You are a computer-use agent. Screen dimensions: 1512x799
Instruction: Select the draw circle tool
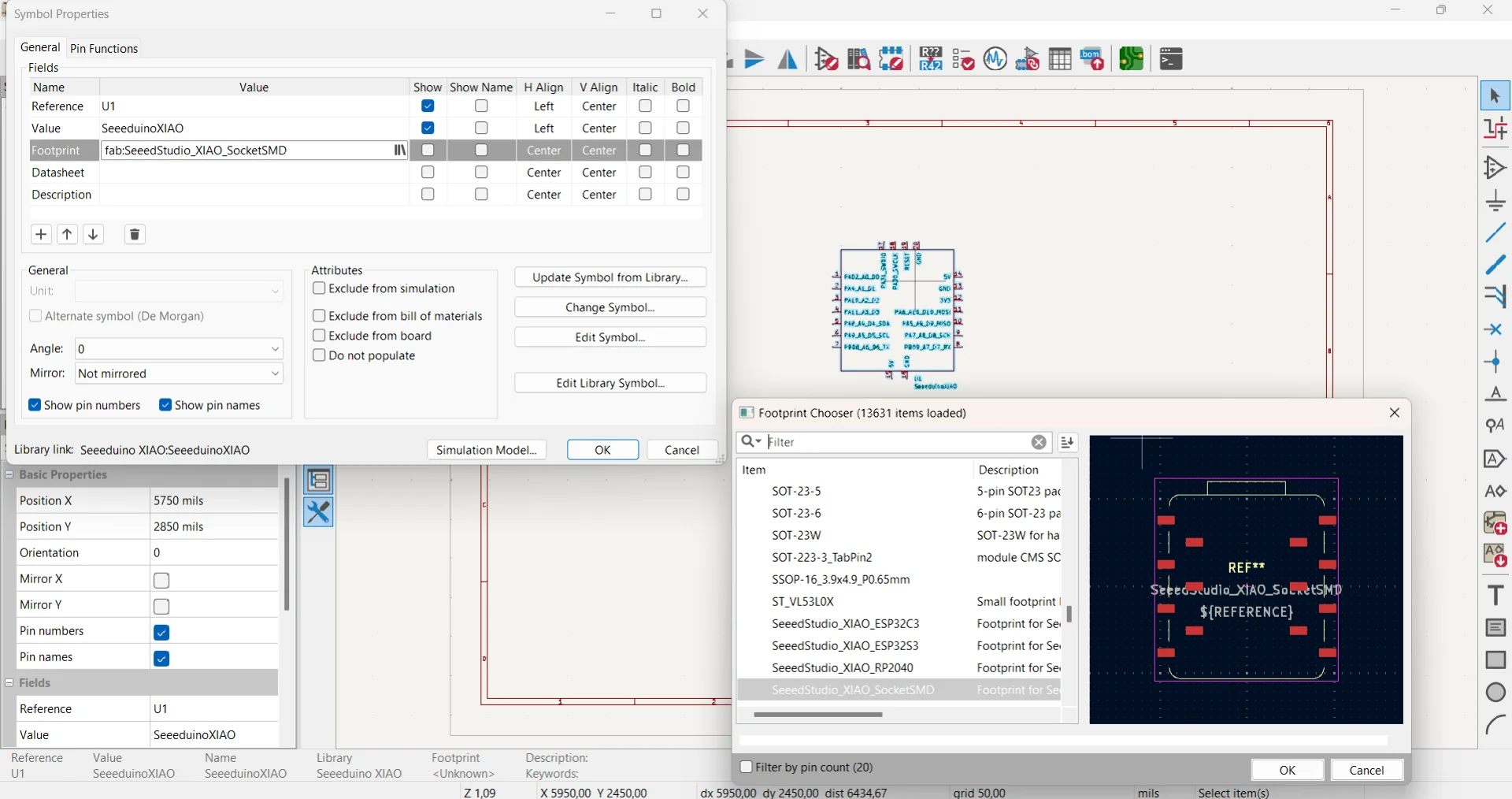(x=1495, y=693)
